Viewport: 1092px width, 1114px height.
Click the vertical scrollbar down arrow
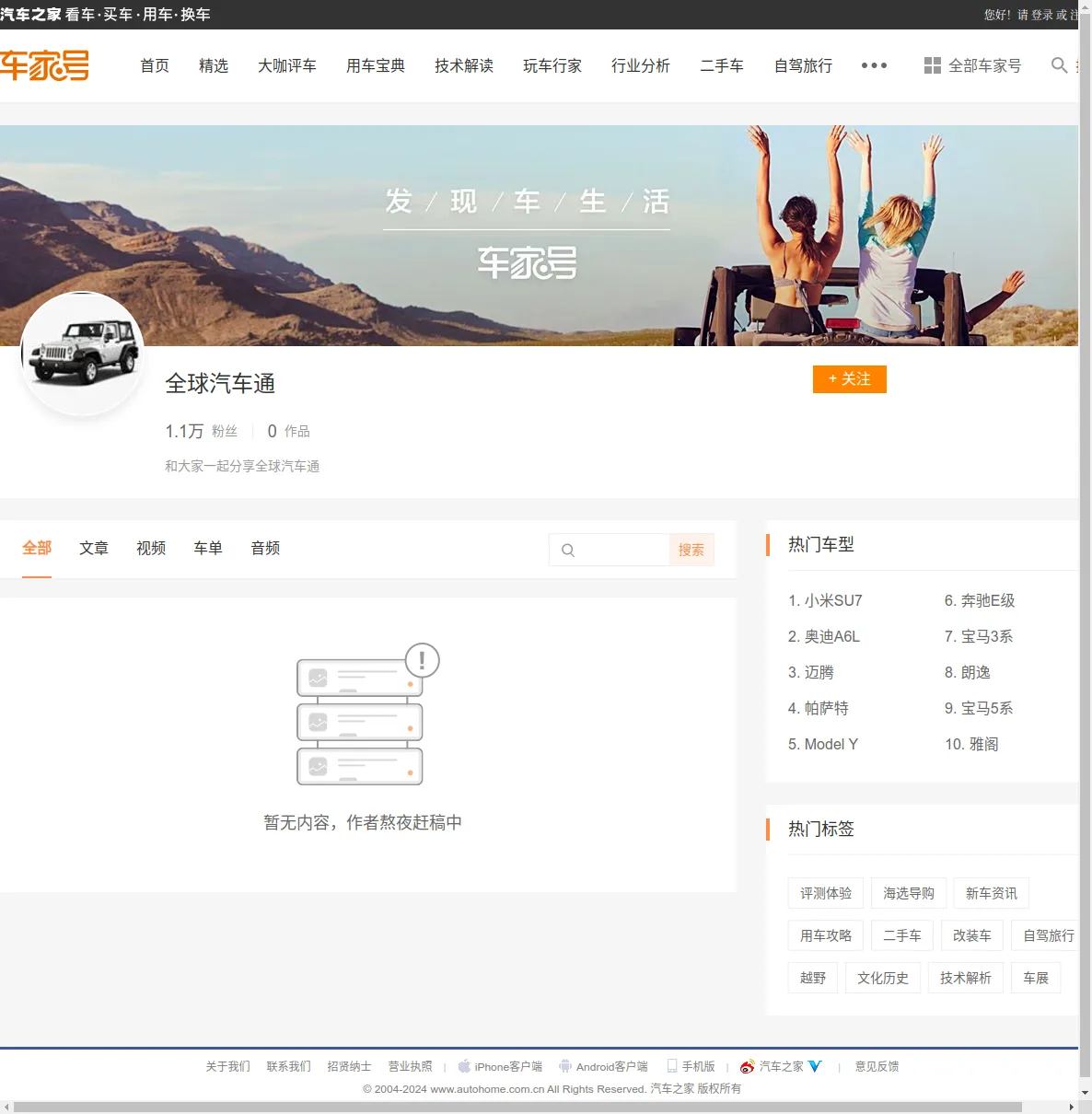click(1085, 1093)
